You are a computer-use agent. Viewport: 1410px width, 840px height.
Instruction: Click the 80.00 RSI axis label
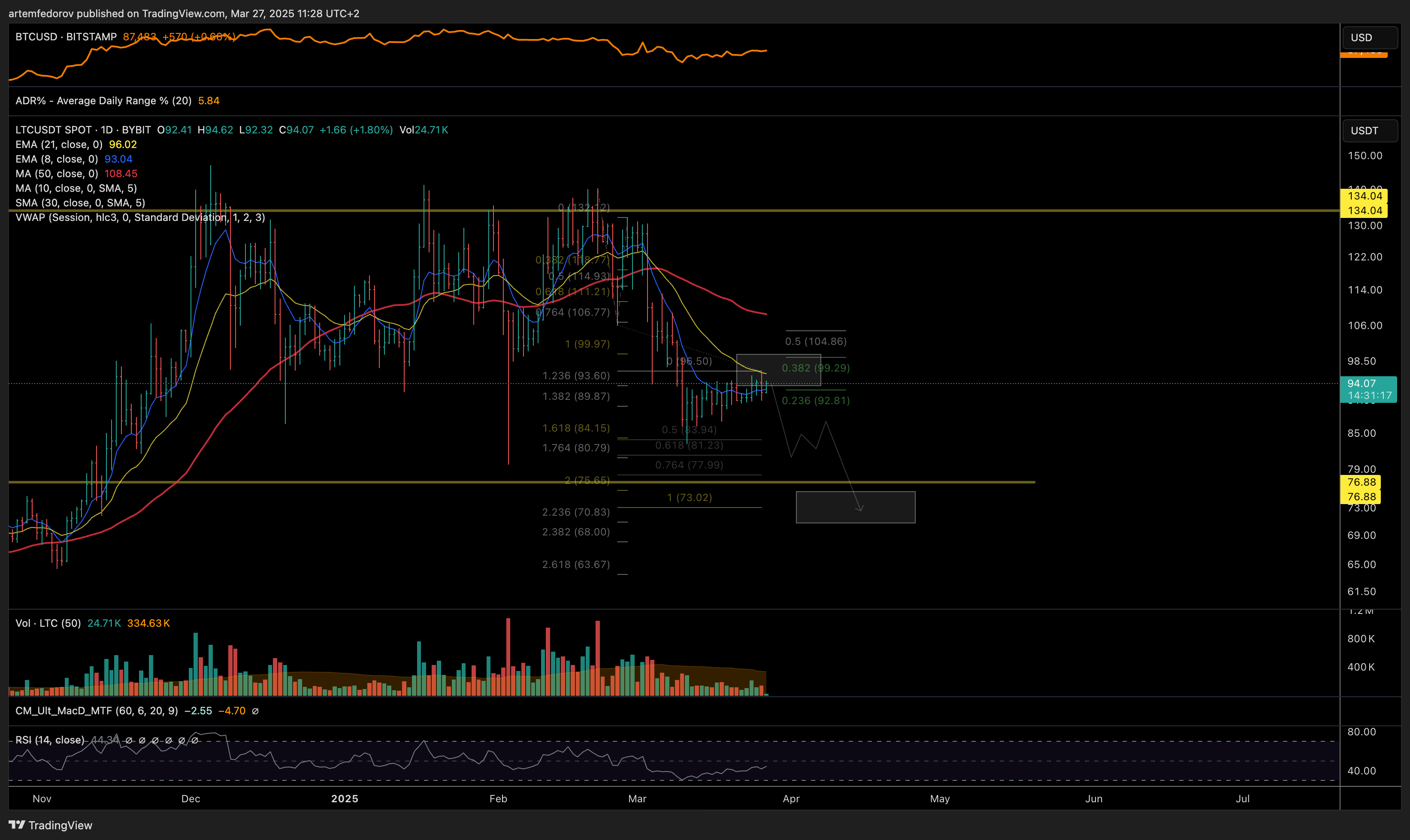(x=1362, y=732)
